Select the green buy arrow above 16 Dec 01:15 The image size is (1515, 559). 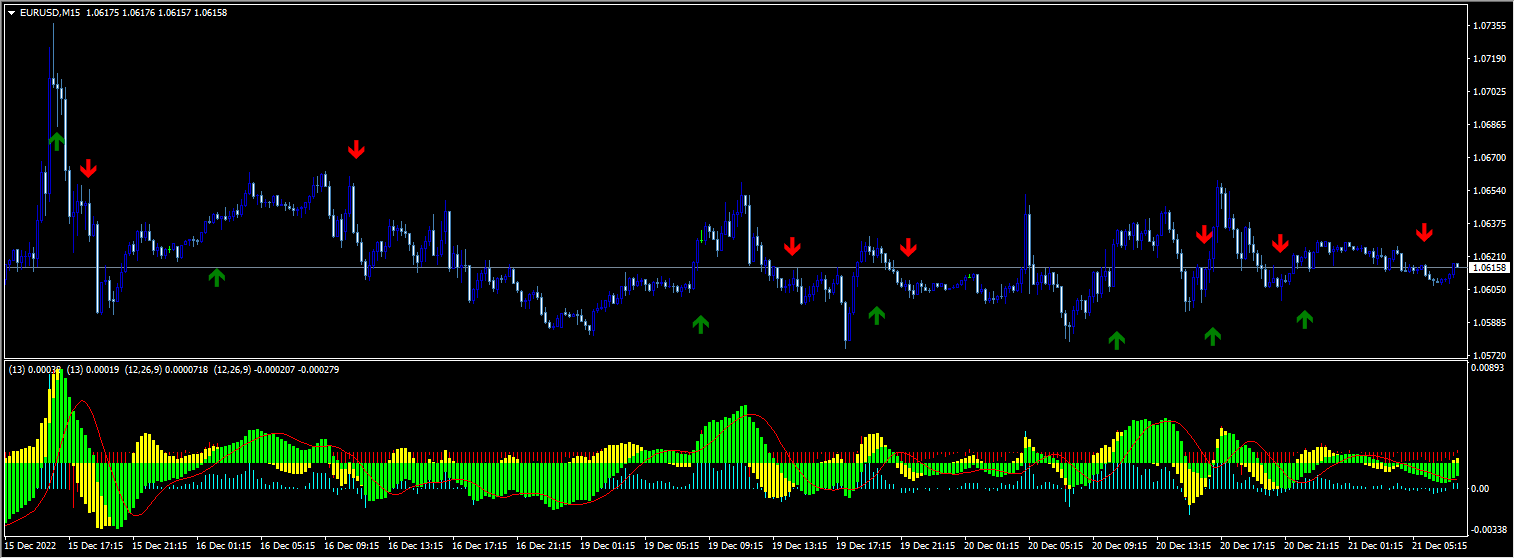click(216, 277)
